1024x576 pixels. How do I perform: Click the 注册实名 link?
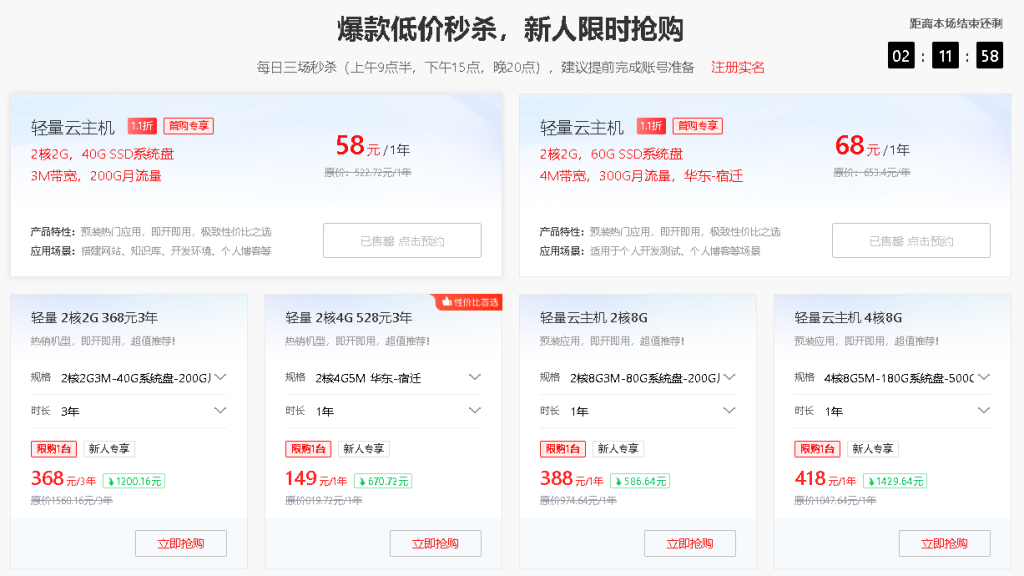pos(738,67)
